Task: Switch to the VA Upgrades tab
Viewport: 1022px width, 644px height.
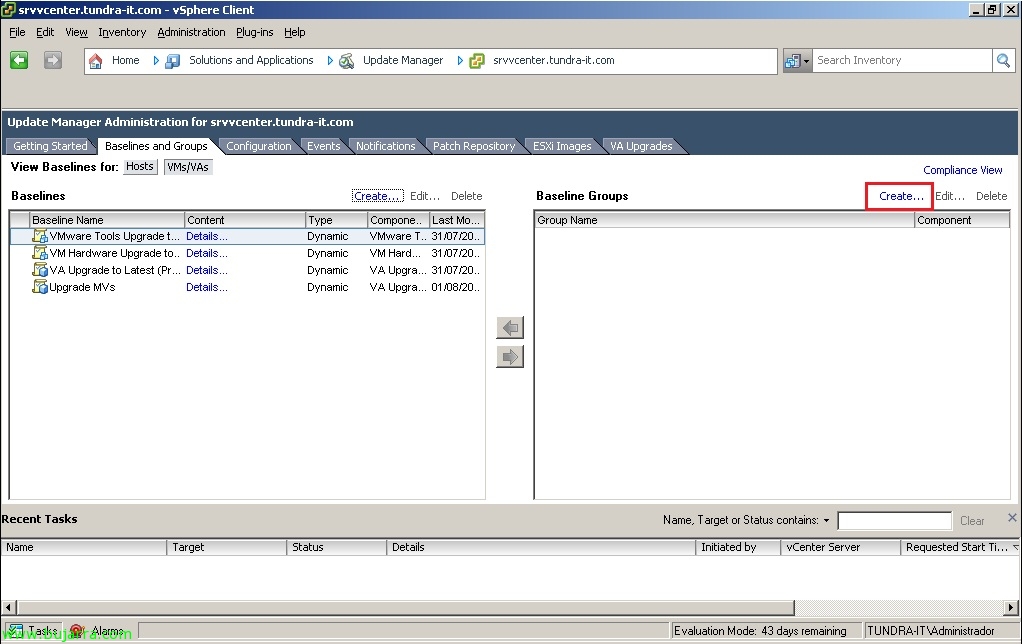Action: [x=641, y=146]
